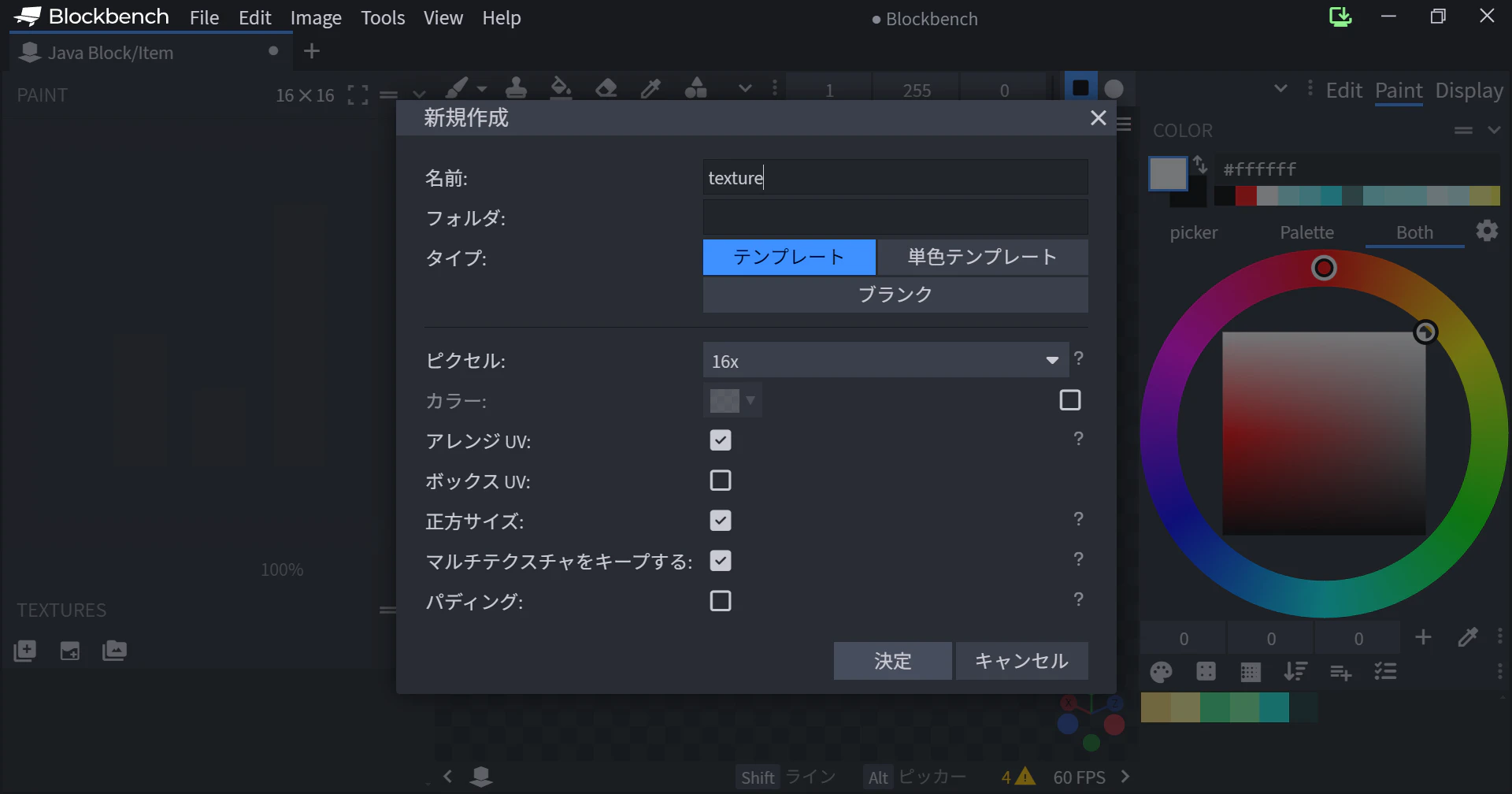Click the fullscreen texture frame icon
The height and width of the screenshot is (794, 1512).
358,95
